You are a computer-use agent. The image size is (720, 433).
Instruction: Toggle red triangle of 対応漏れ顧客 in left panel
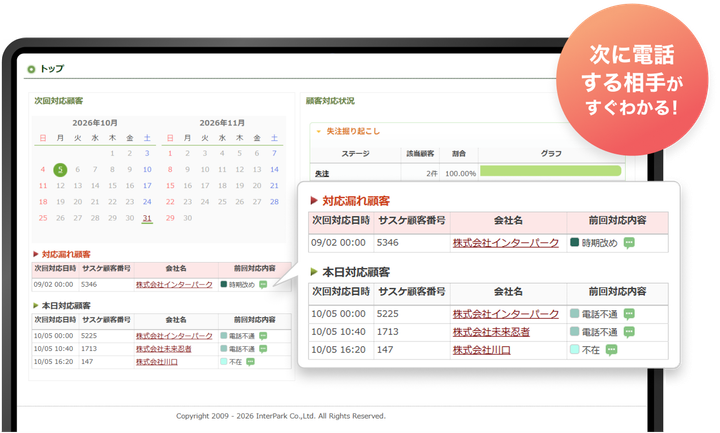36,254
